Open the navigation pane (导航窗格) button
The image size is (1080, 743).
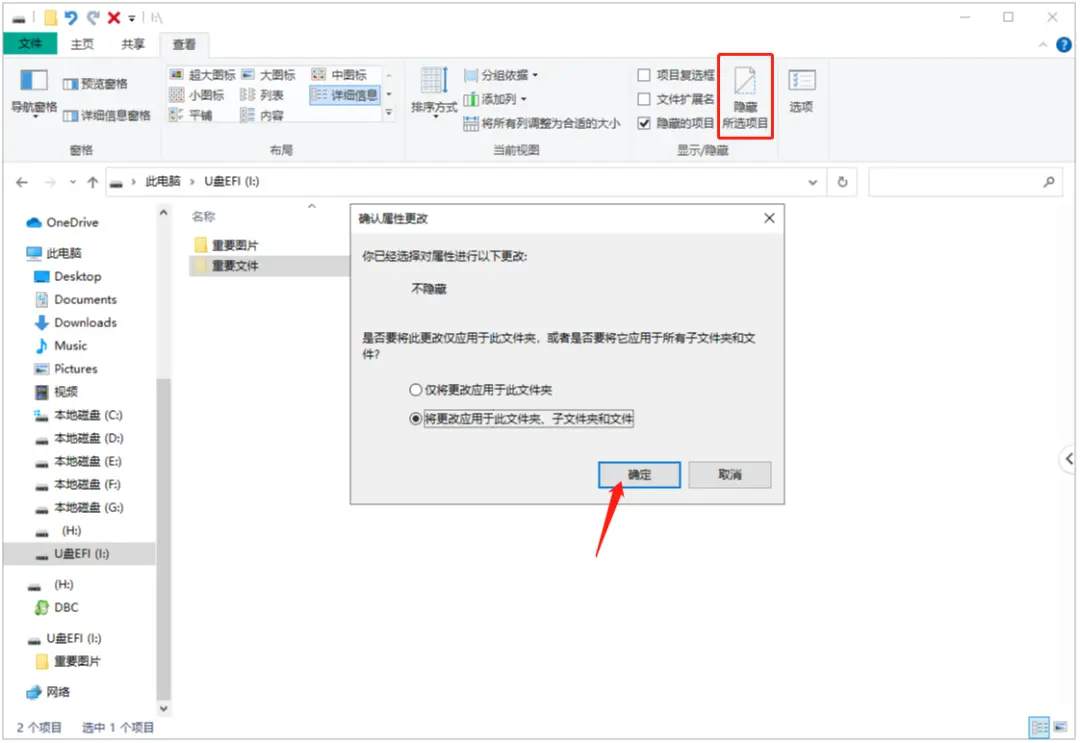coord(34,93)
